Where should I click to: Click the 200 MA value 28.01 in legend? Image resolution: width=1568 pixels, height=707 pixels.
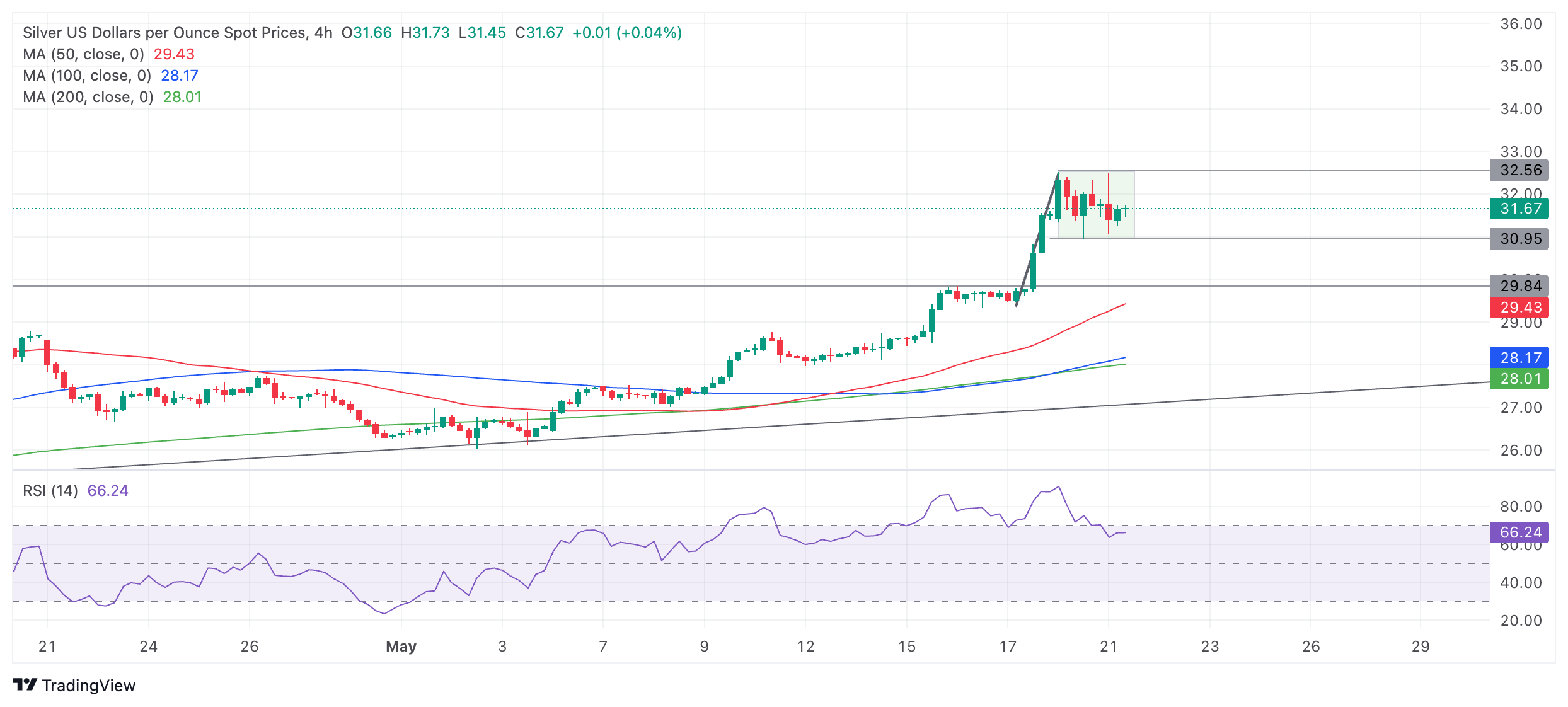[x=182, y=97]
